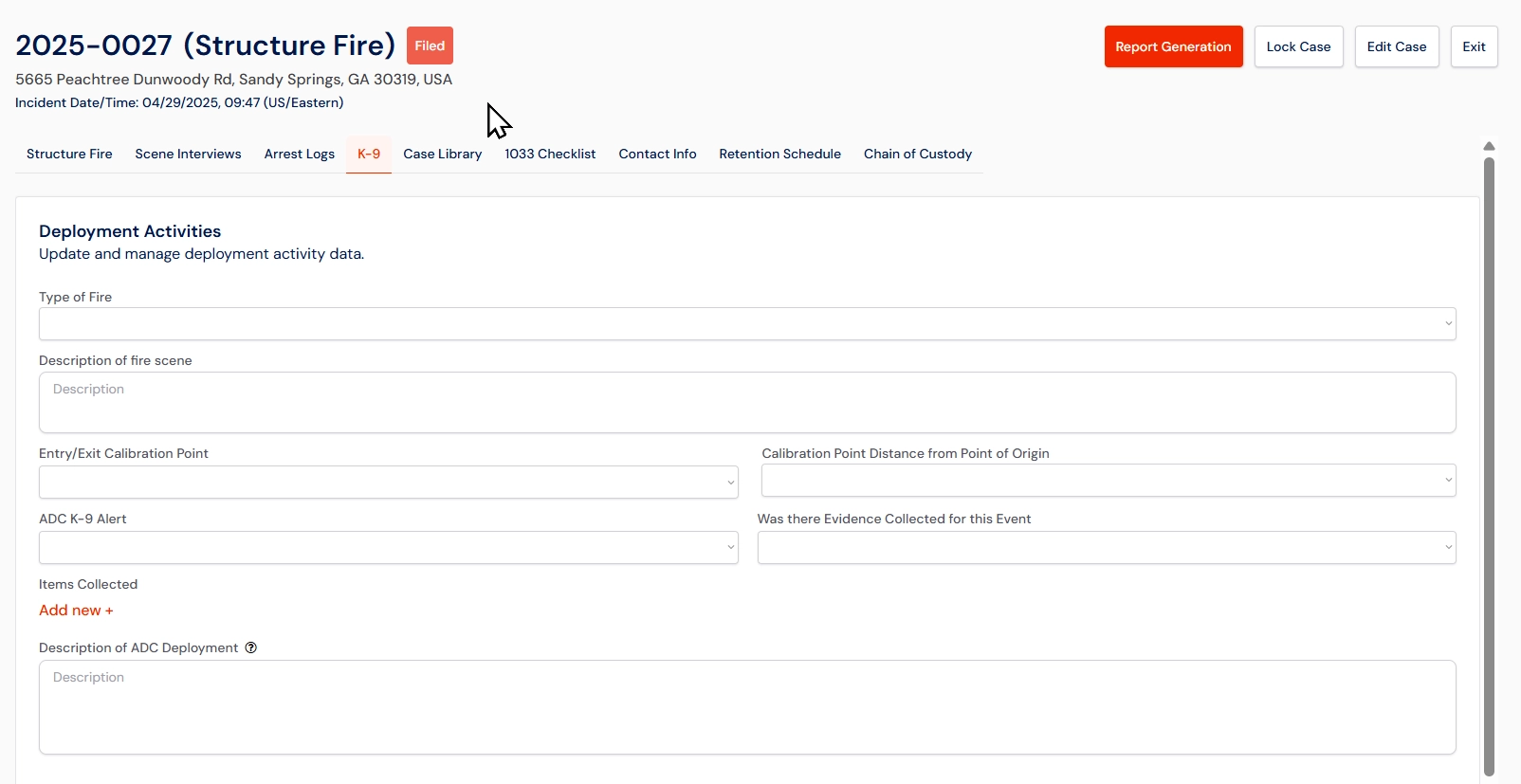Click Add new + under Items Collected
The image size is (1521, 784).
(x=76, y=611)
